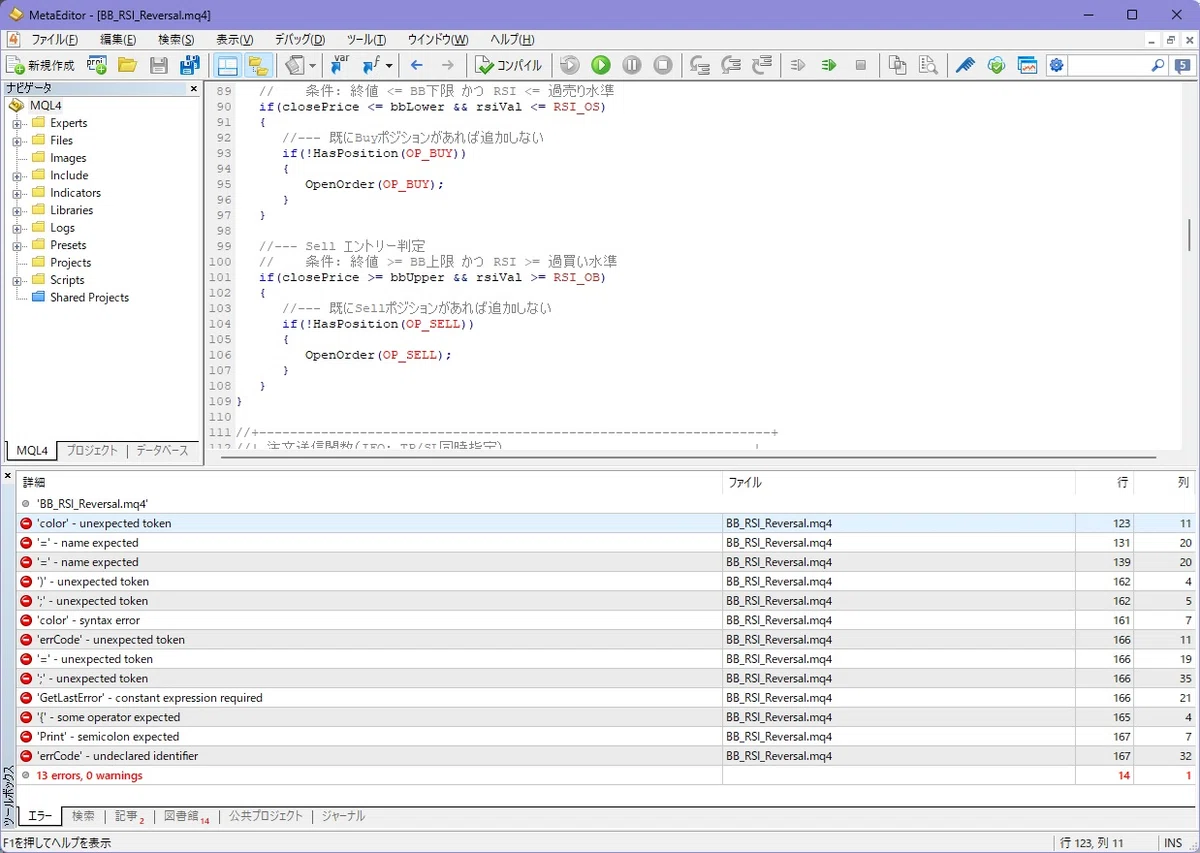
Task: Open file using the yellow folder icon
Action: [x=127, y=65]
